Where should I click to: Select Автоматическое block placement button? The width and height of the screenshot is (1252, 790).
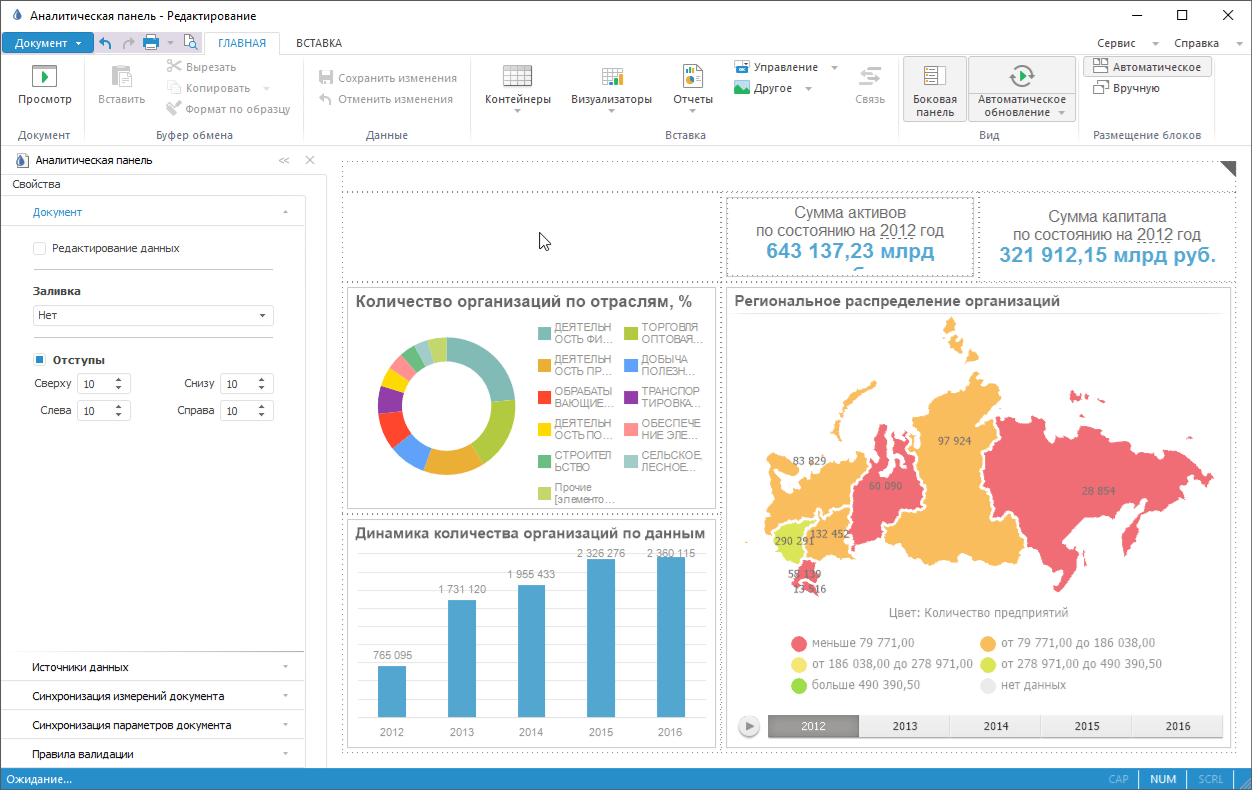(x=1147, y=66)
